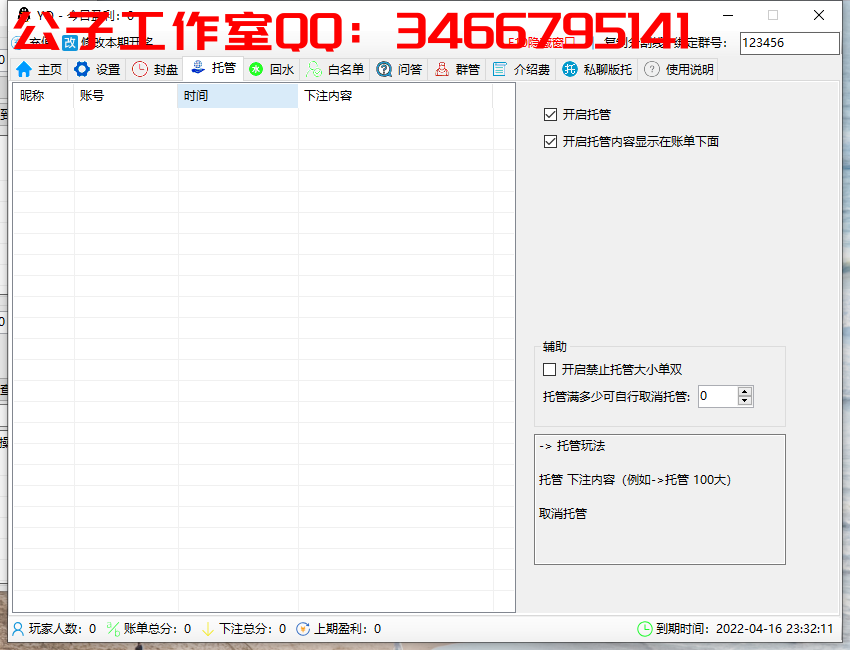Switch to the 设置 settings tab

coord(97,69)
